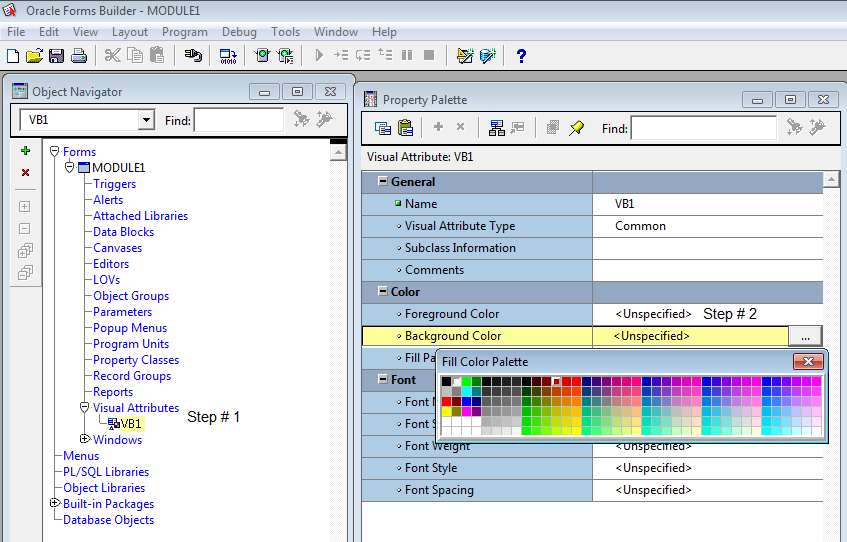The image size is (847, 542).
Task: Collapse the Color property group
Action: click(382, 292)
